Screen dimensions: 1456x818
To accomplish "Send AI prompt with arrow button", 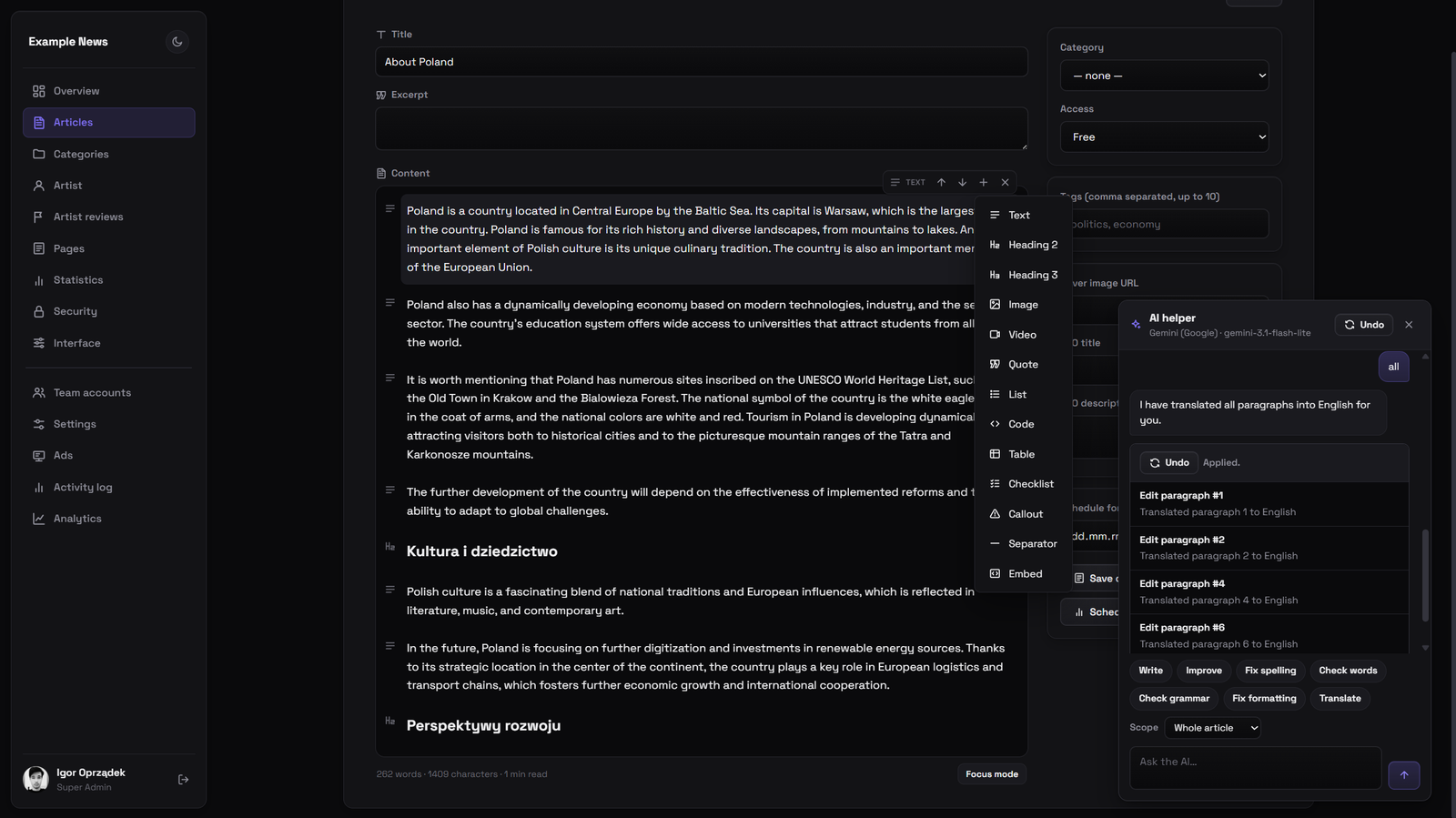I will [1404, 775].
